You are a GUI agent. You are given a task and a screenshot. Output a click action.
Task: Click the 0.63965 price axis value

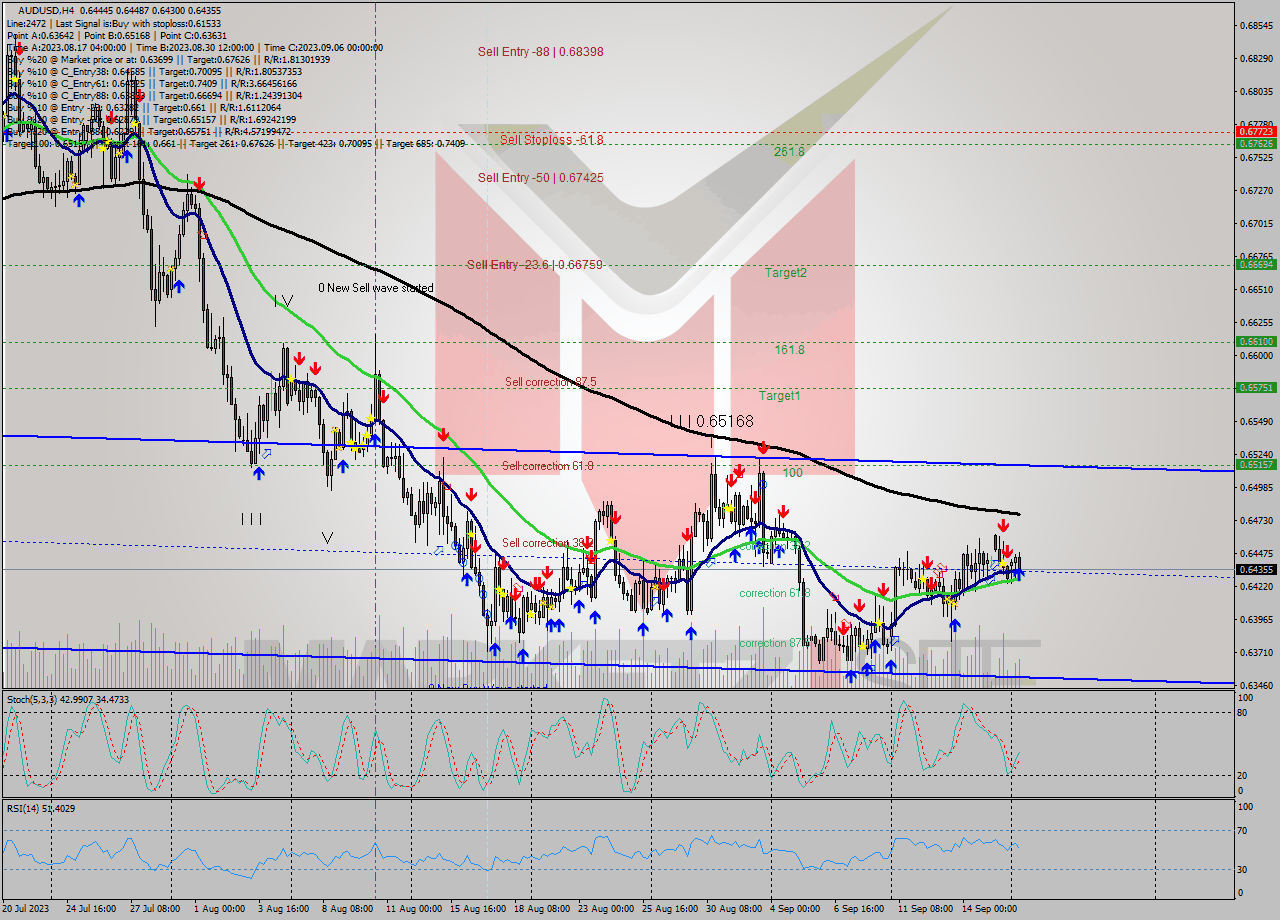(x=1255, y=619)
